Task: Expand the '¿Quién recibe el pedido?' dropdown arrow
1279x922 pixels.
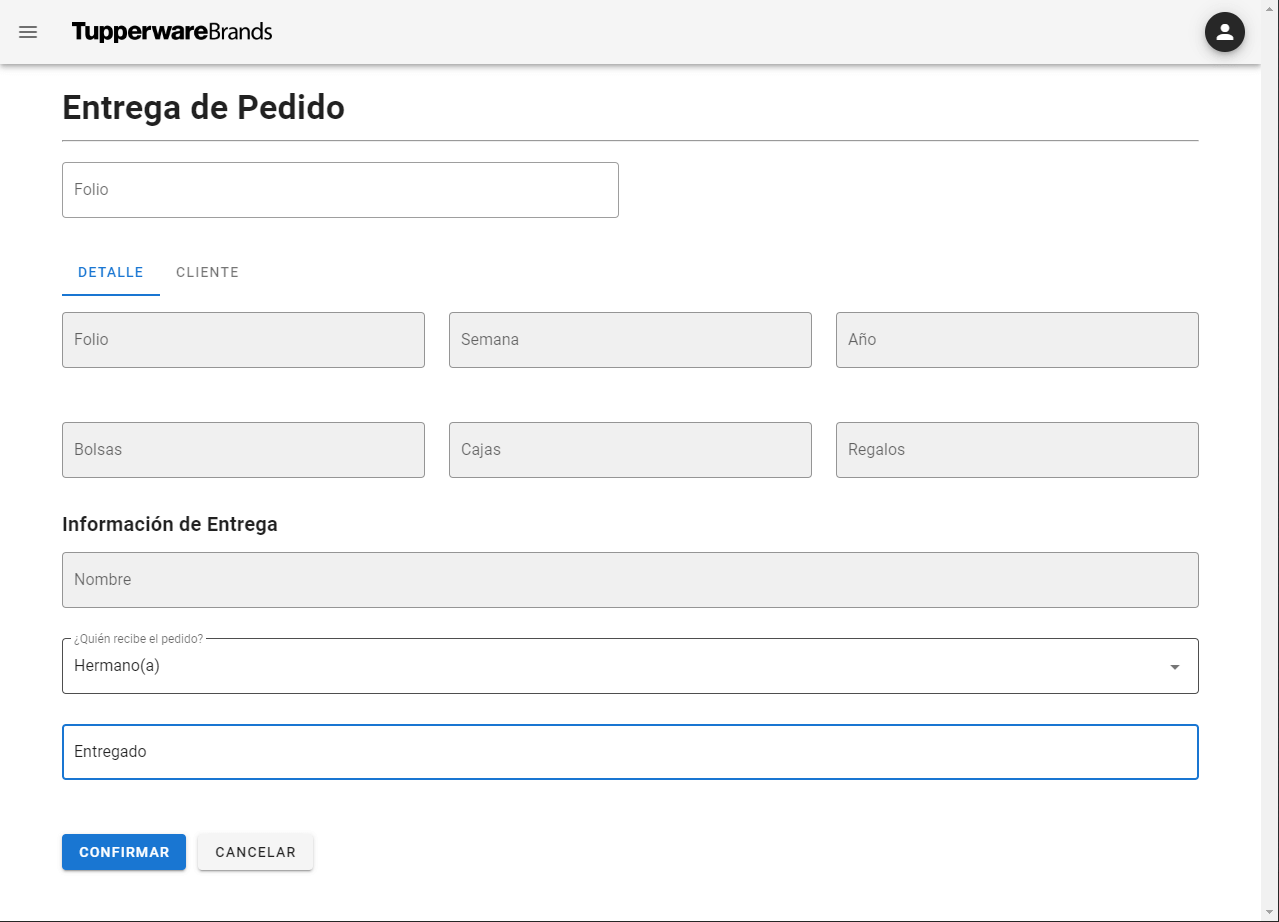Action: point(1175,667)
